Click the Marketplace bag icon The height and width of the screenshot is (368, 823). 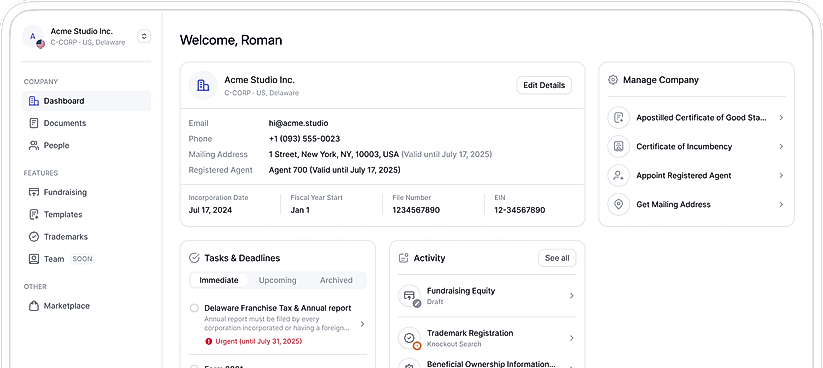point(34,306)
